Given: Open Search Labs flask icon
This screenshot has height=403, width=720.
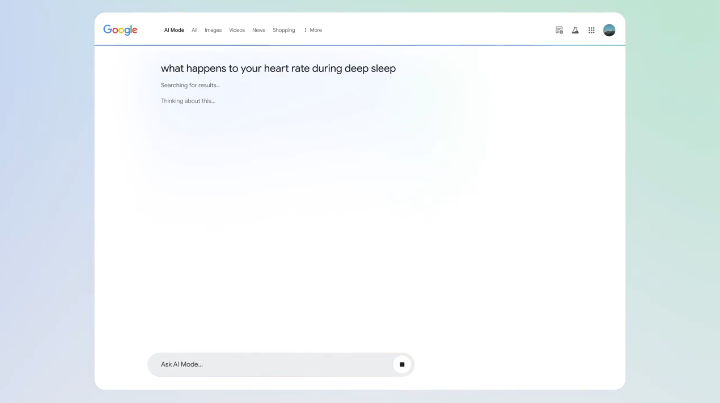Looking at the screenshot, I should (x=575, y=30).
